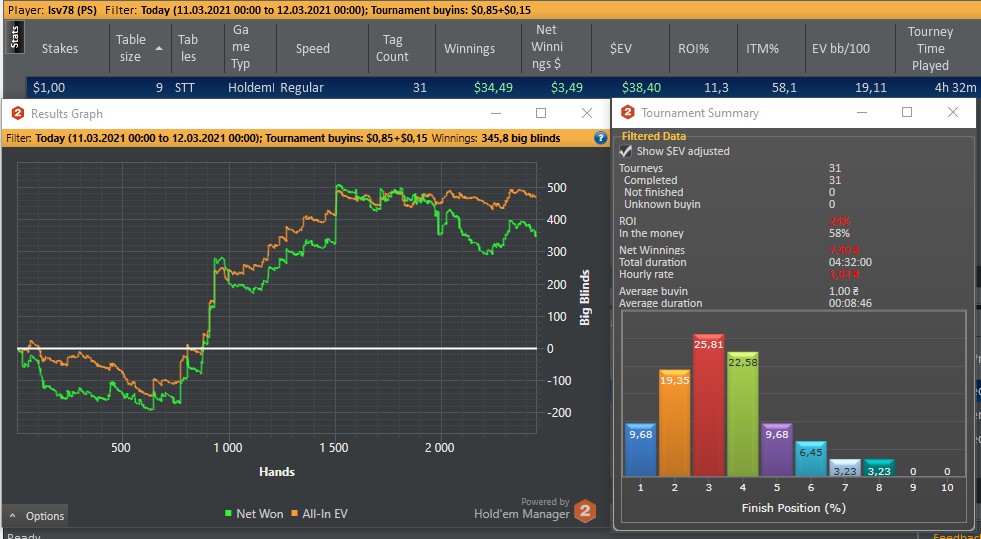
Task: Close the Results Graph window
Action: 586,113
